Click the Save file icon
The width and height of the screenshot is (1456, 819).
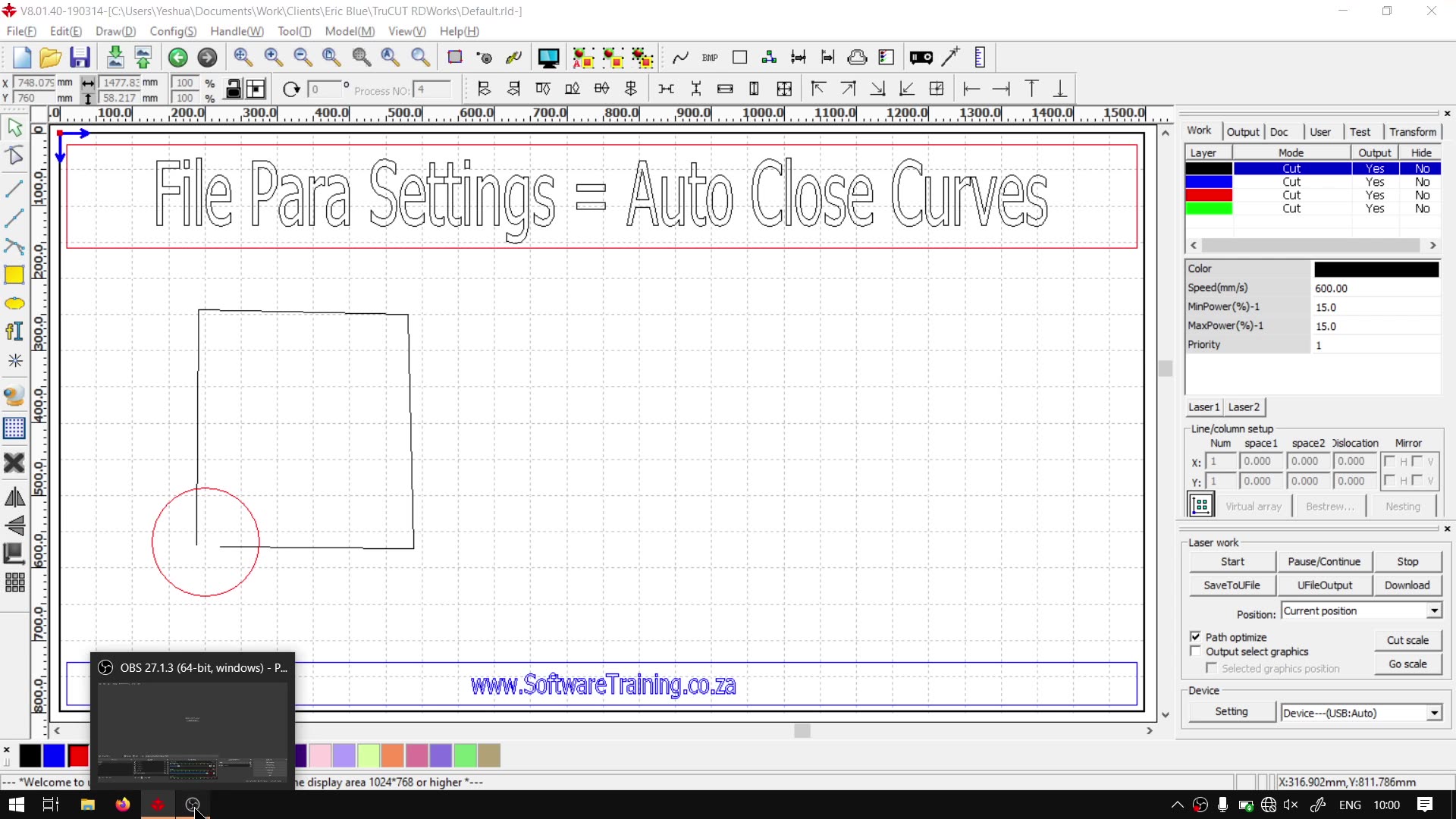point(80,58)
